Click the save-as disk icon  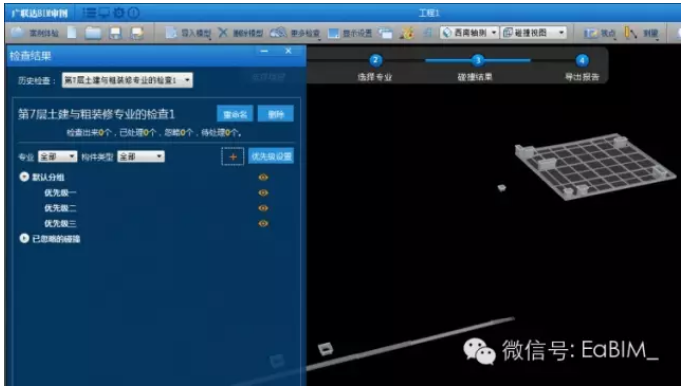[x=137, y=33]
